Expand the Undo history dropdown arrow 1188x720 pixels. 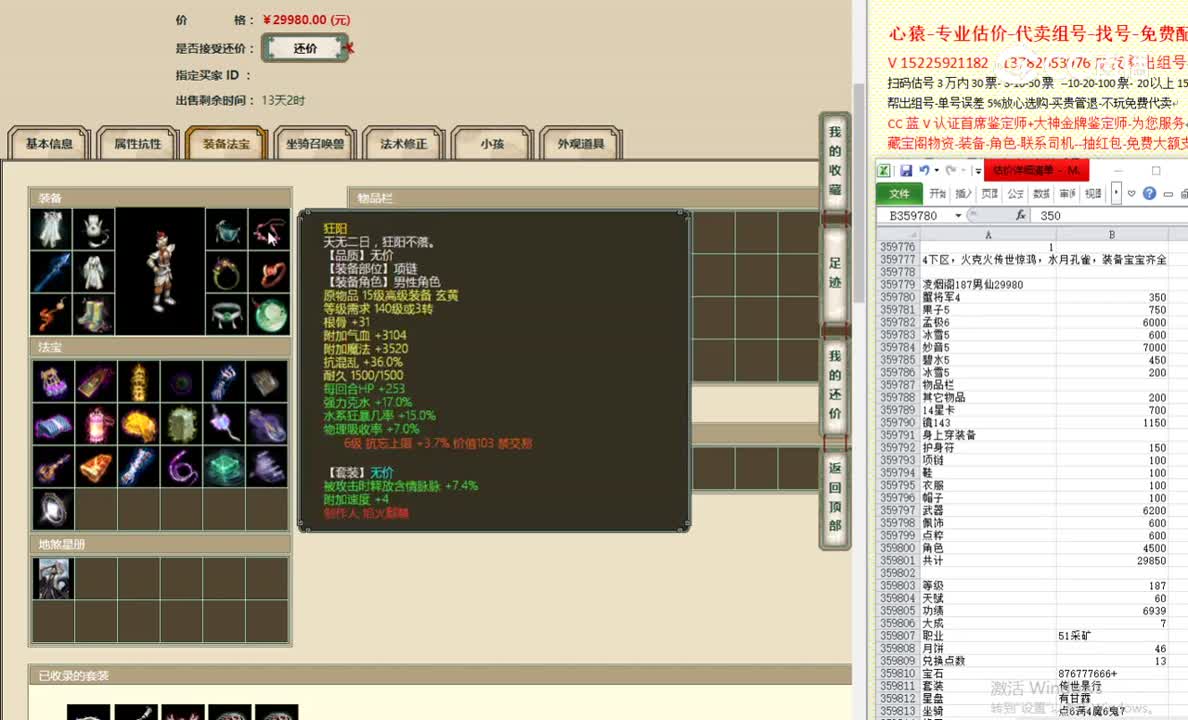pyautogui.click(x=935, y=170)
